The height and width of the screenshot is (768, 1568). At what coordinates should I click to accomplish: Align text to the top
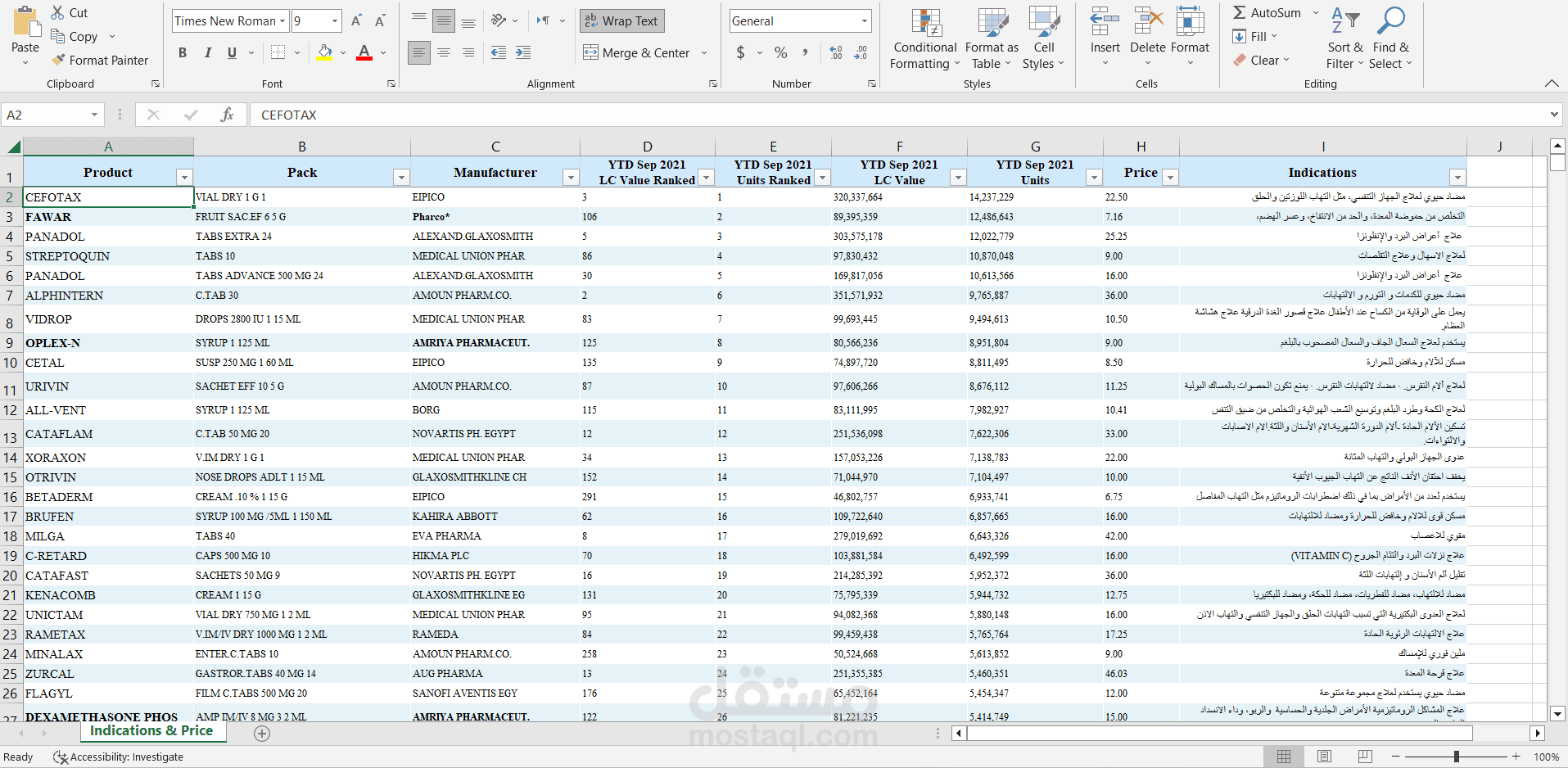pyautogui.click(x=419, y=20)
